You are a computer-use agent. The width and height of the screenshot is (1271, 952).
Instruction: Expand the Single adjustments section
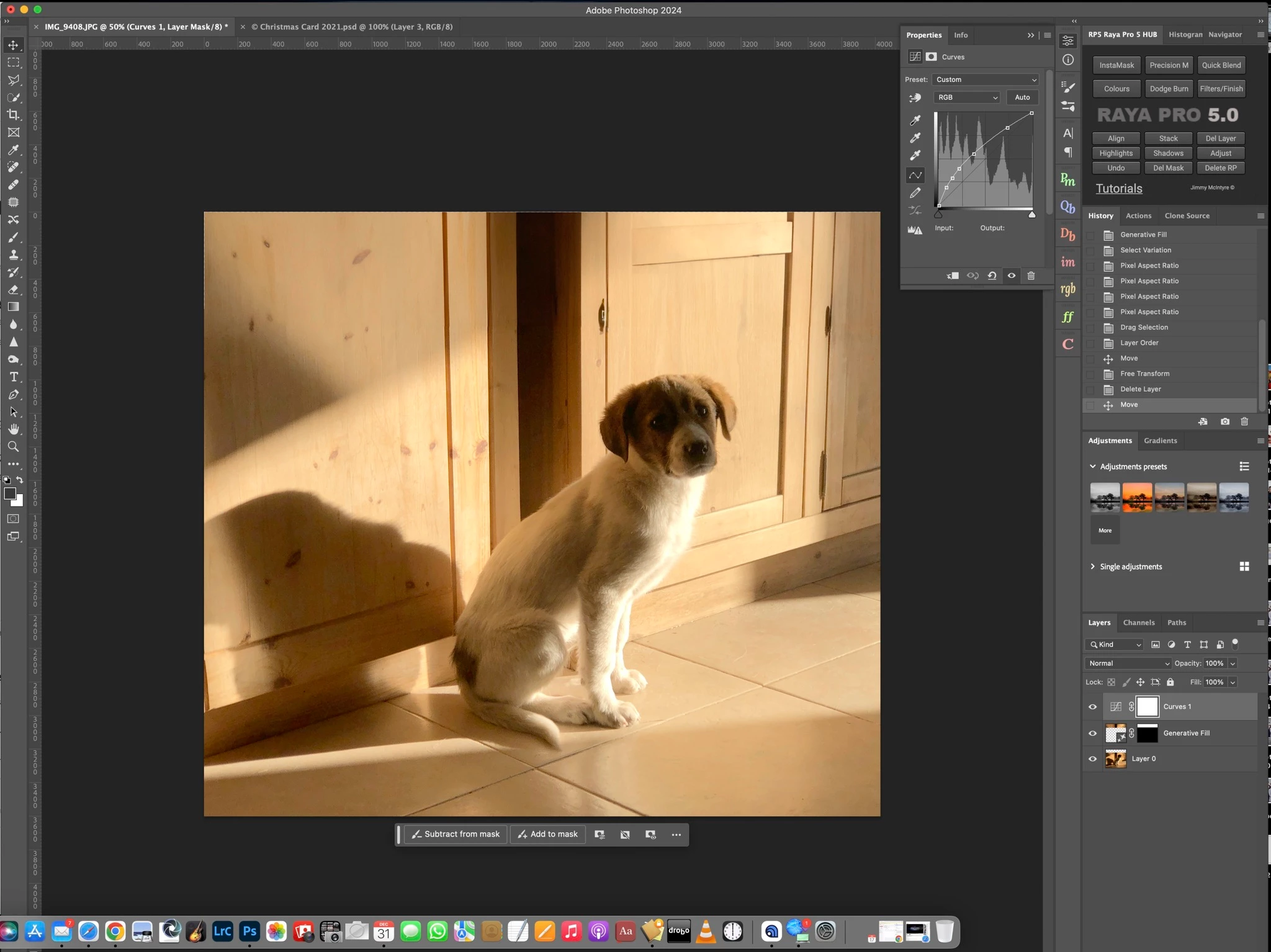[x=1093, y=566]
